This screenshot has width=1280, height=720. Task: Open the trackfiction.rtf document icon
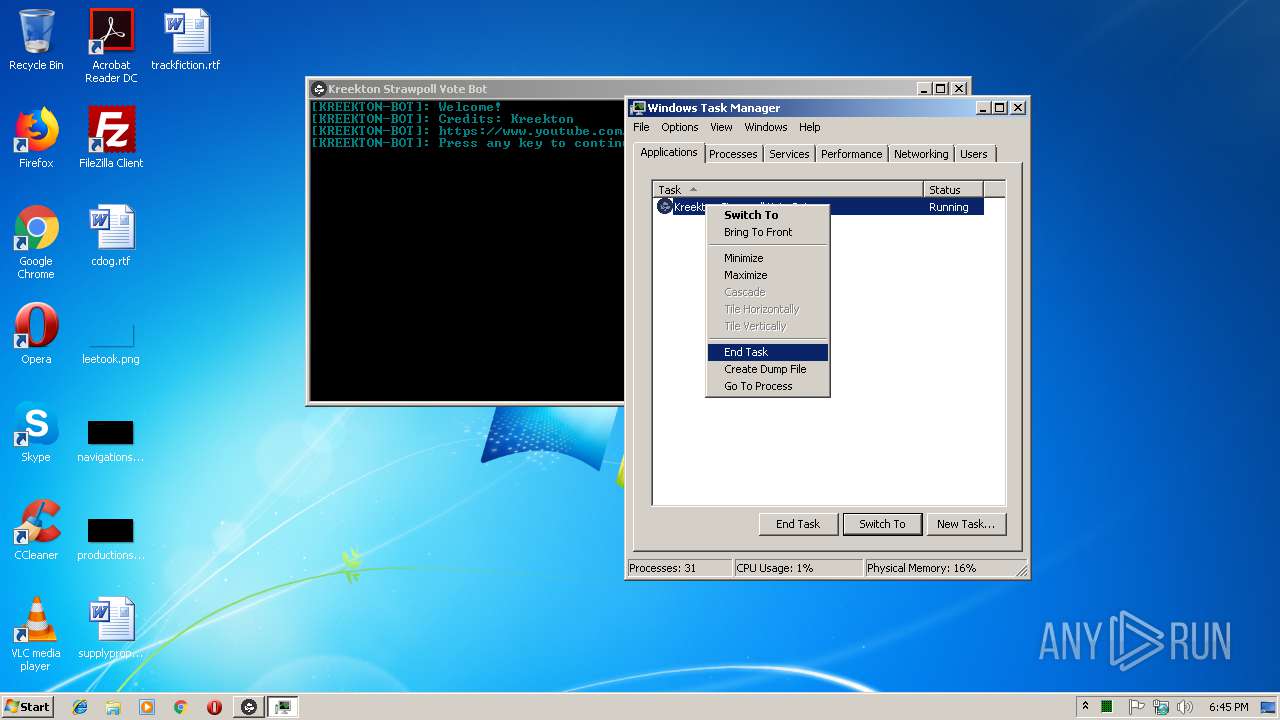click(x=186, y=40)
